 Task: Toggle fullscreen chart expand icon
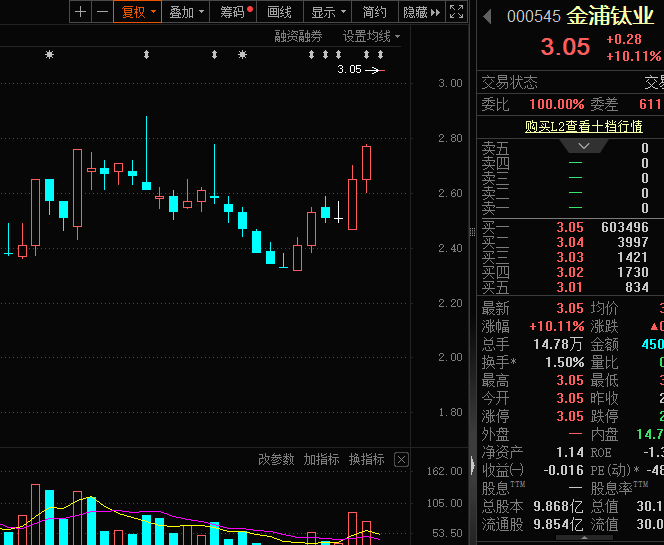point(456,12)
